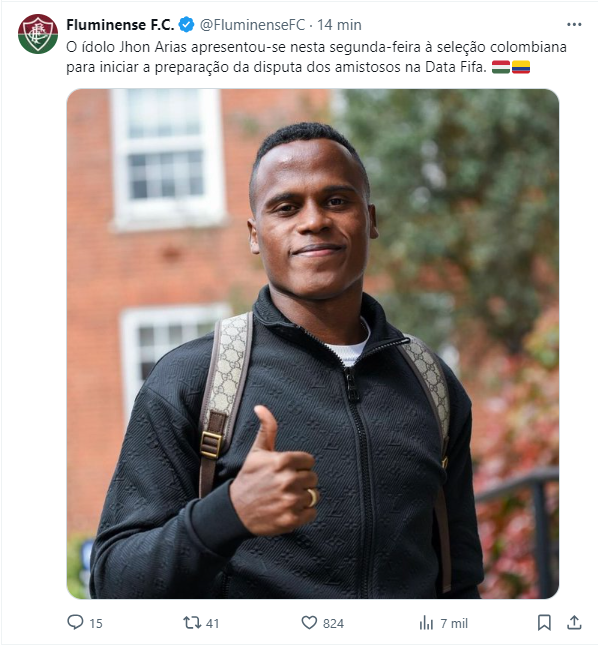Image resolution: width=598 pixels, height=645 pixels.
Task: Open the Fluminense F.C. display name
Action: coord(120,25)
